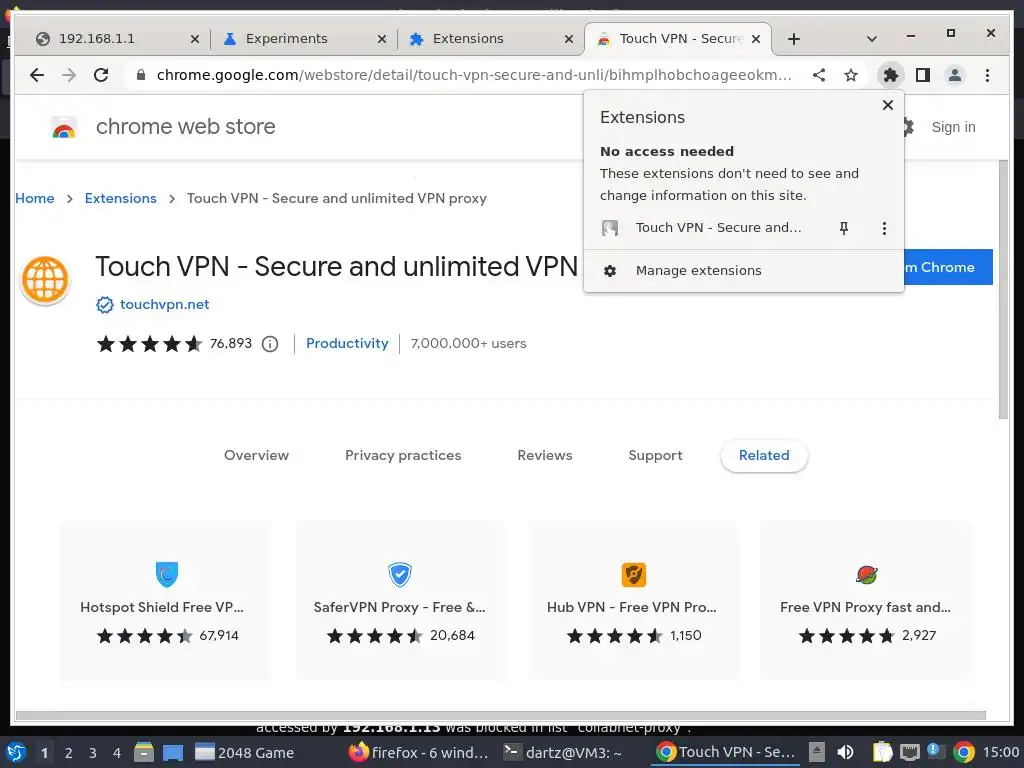1024x768 pixels.
Task: Open the Hotspot Shield Free VPN card
Action: coord(166,600)
